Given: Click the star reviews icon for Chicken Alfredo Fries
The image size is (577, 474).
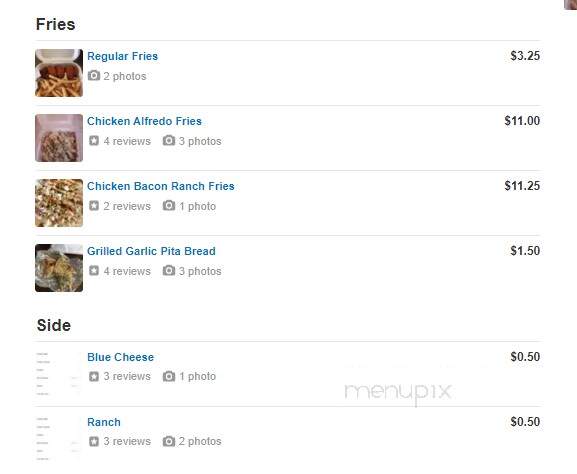Looking at the screenshot, I should pos(94,141).
